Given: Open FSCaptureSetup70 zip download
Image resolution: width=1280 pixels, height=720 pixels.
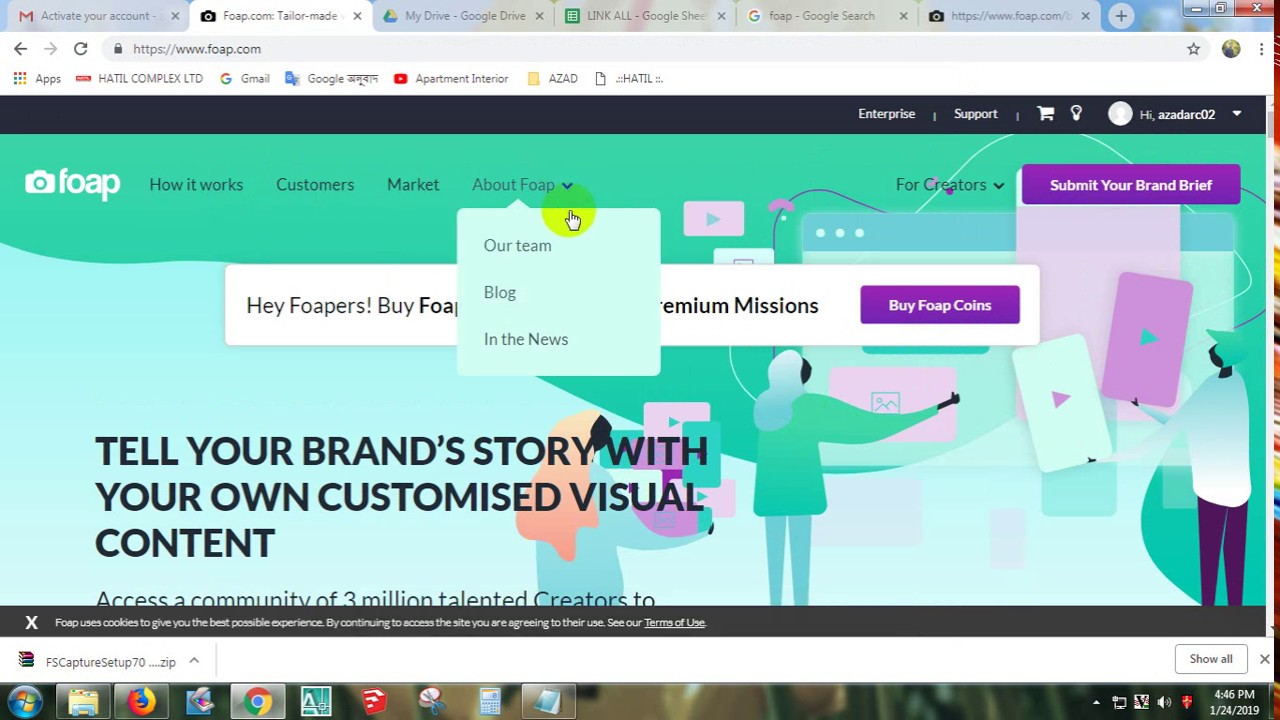Looking at the screenshot, I should [x=98, y=661].
